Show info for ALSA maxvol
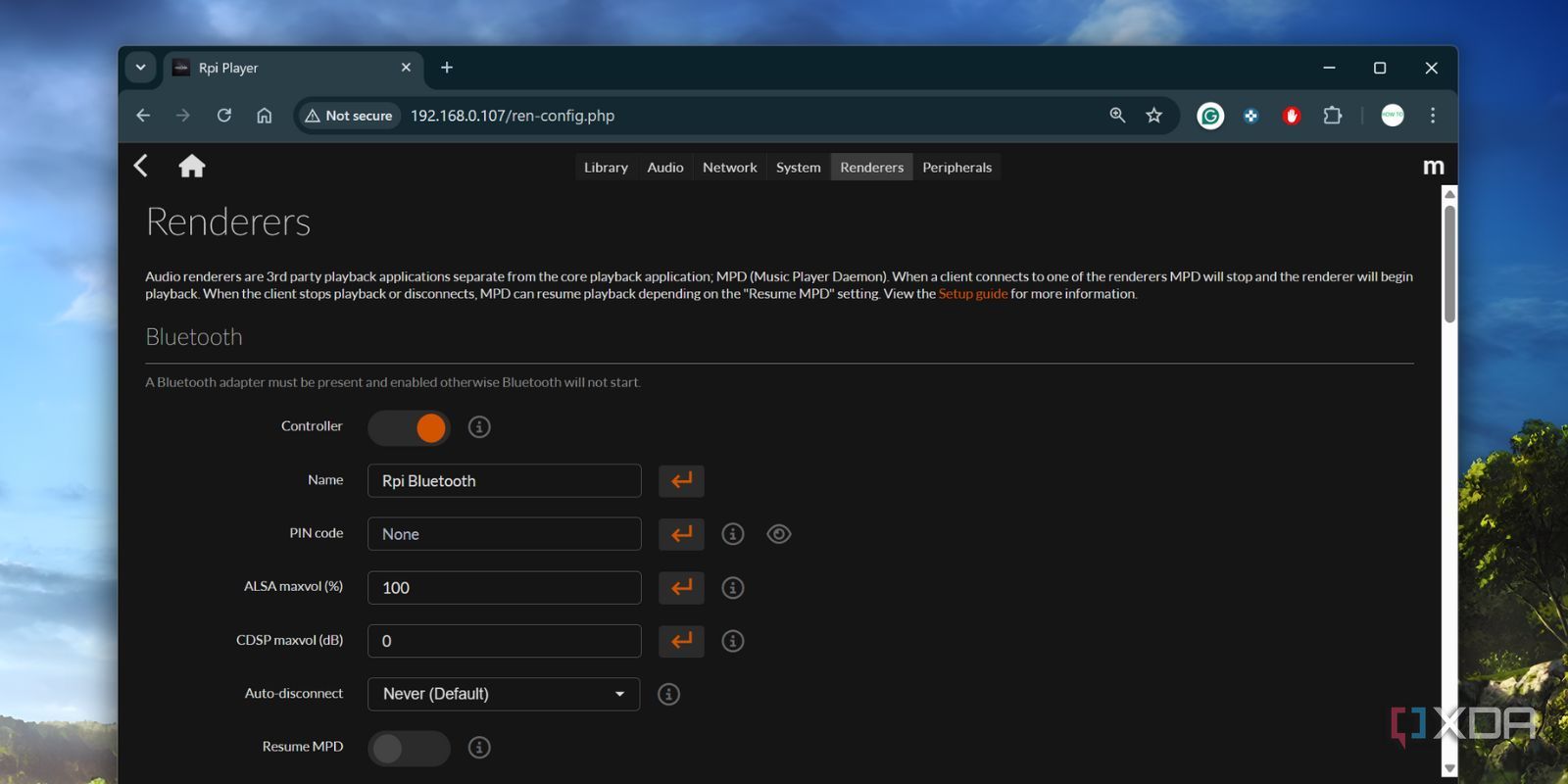 pyautogui.click(x=733, y=588)
